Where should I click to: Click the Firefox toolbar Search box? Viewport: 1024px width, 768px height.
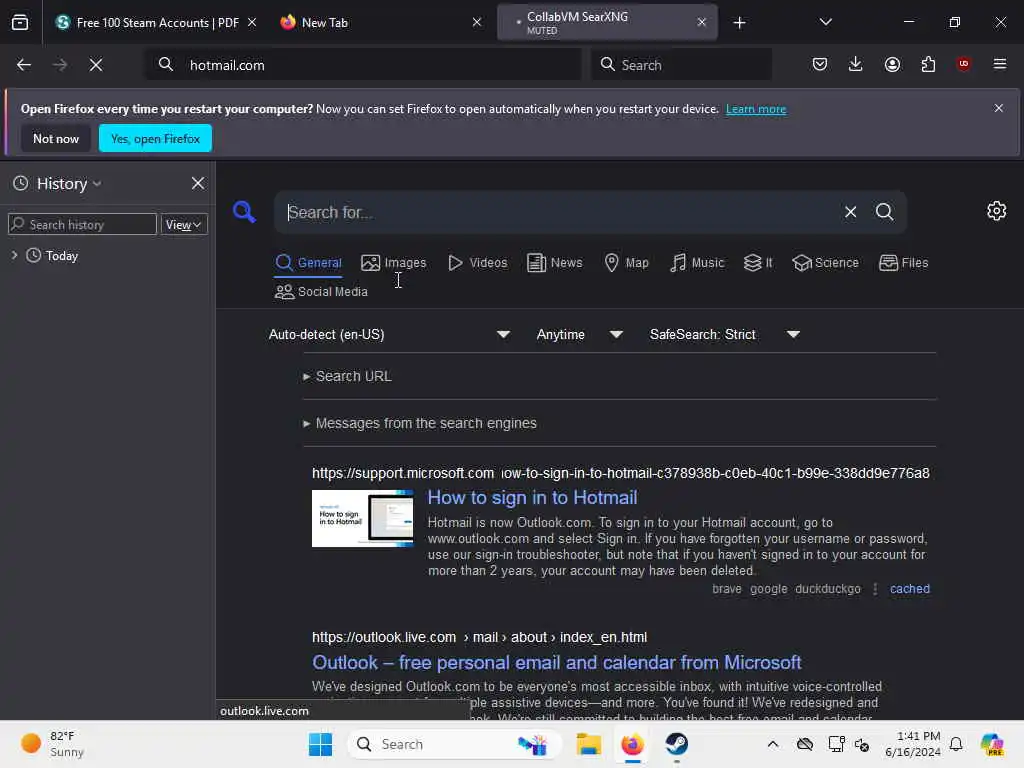681,65
